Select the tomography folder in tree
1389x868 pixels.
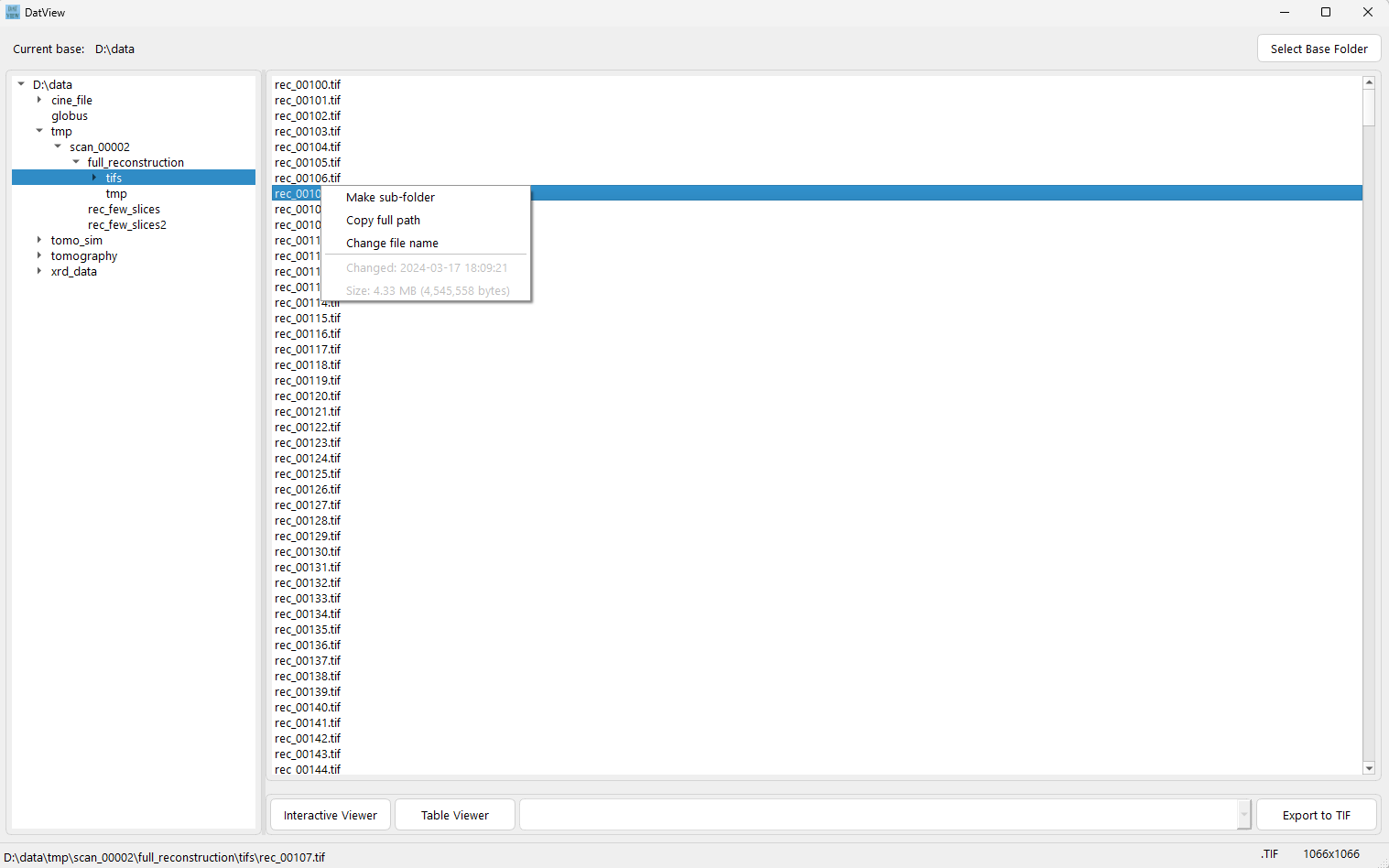pyautogui.click(x=84, y=255)
